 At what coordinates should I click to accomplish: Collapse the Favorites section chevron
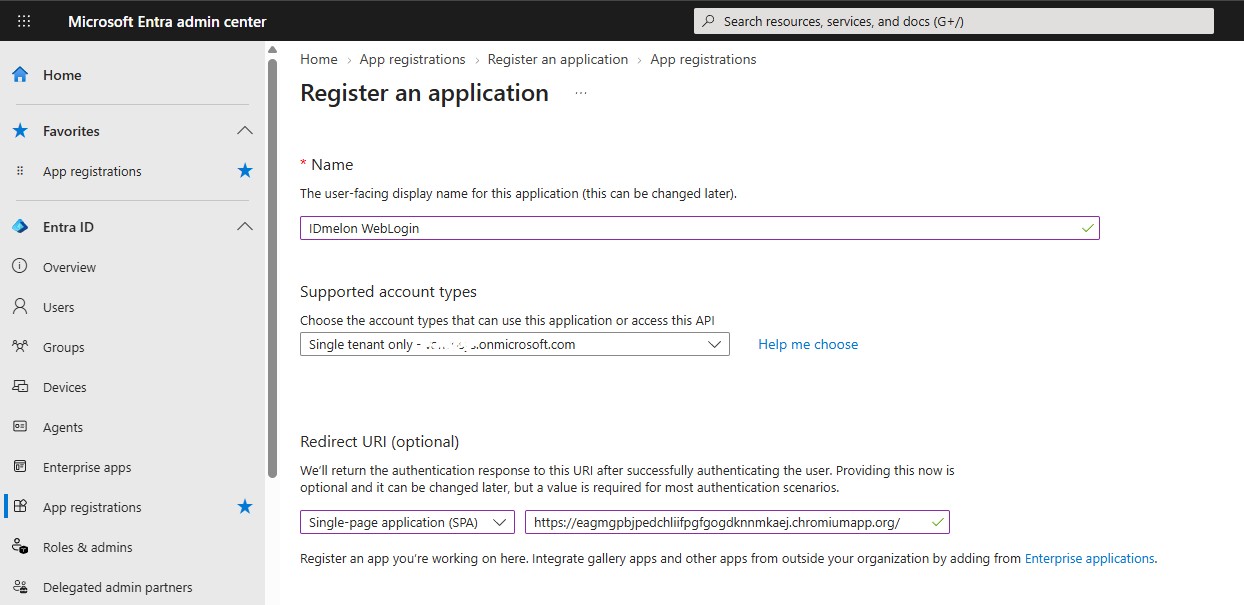click(x=245, y=131)
